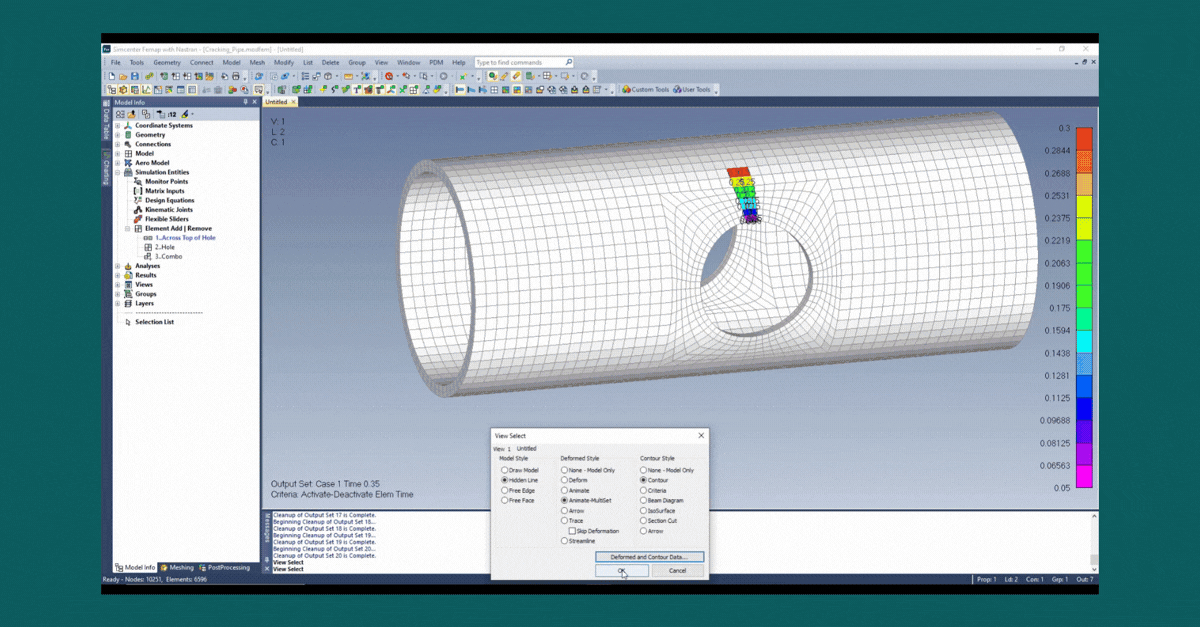Open the Mesh menu
The height and width of the screenshot is (627, 1200).
coord(257,62)
